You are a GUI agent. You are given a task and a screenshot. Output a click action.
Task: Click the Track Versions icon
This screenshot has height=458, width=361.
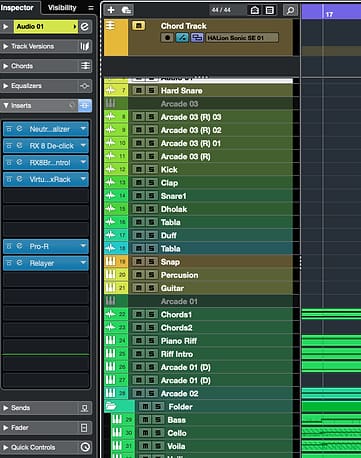(85, 46)
